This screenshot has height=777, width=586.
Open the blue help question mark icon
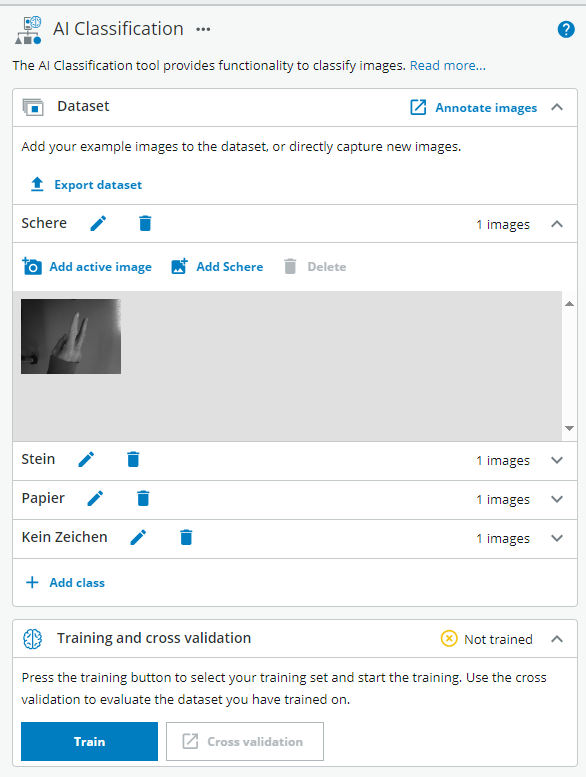566,30
